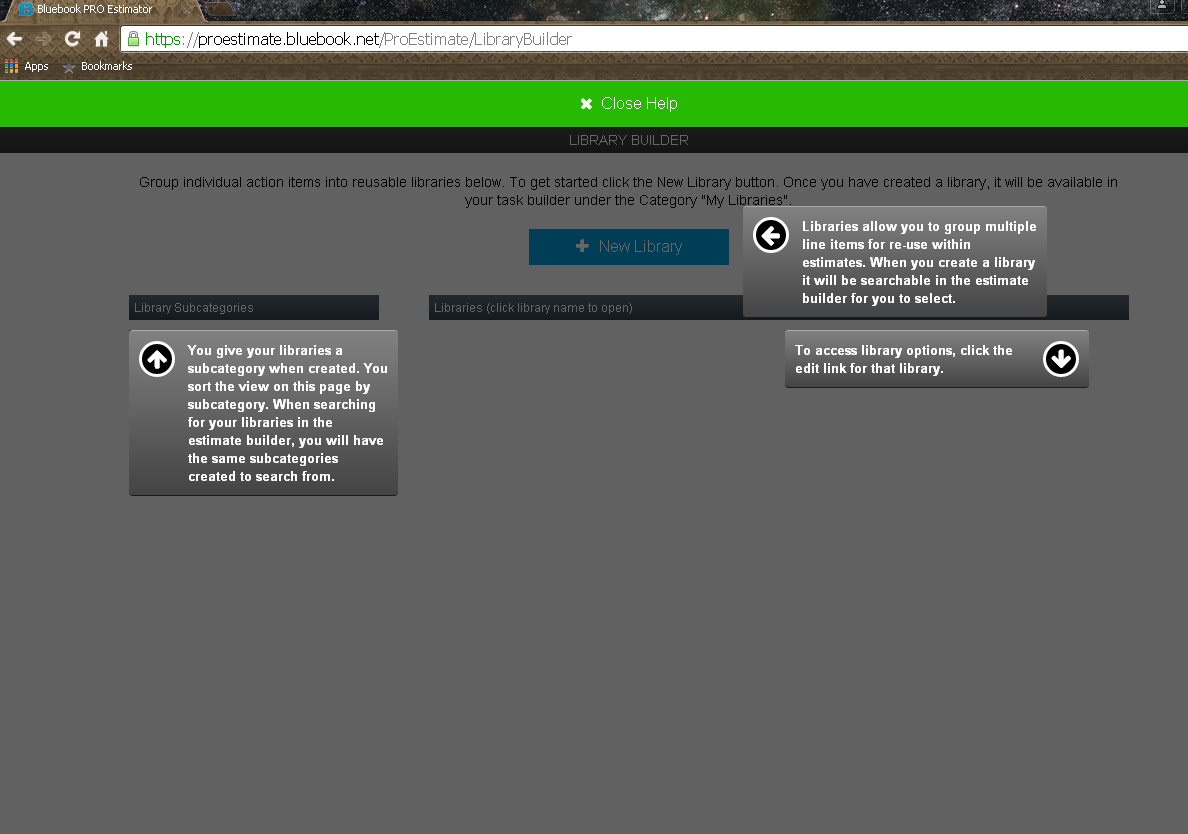Click the 'You give your libraries a subcategory' text
Viewport: 1188px width, 834px height.
(287, 414)
